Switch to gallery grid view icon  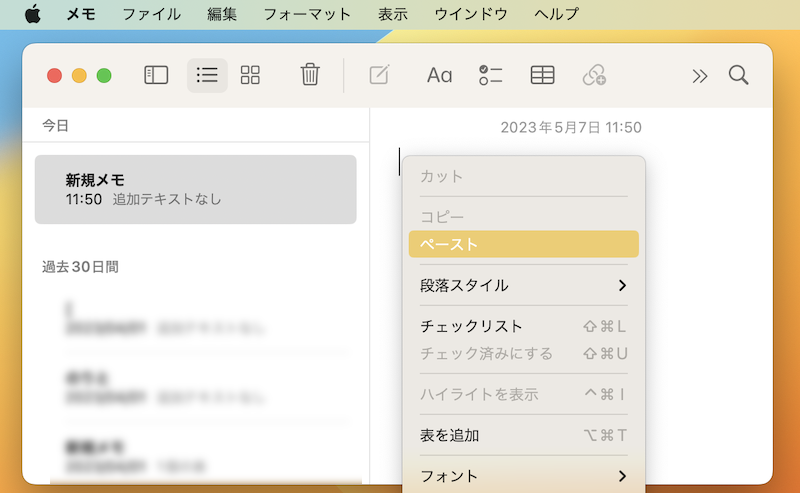pos(250,75)
